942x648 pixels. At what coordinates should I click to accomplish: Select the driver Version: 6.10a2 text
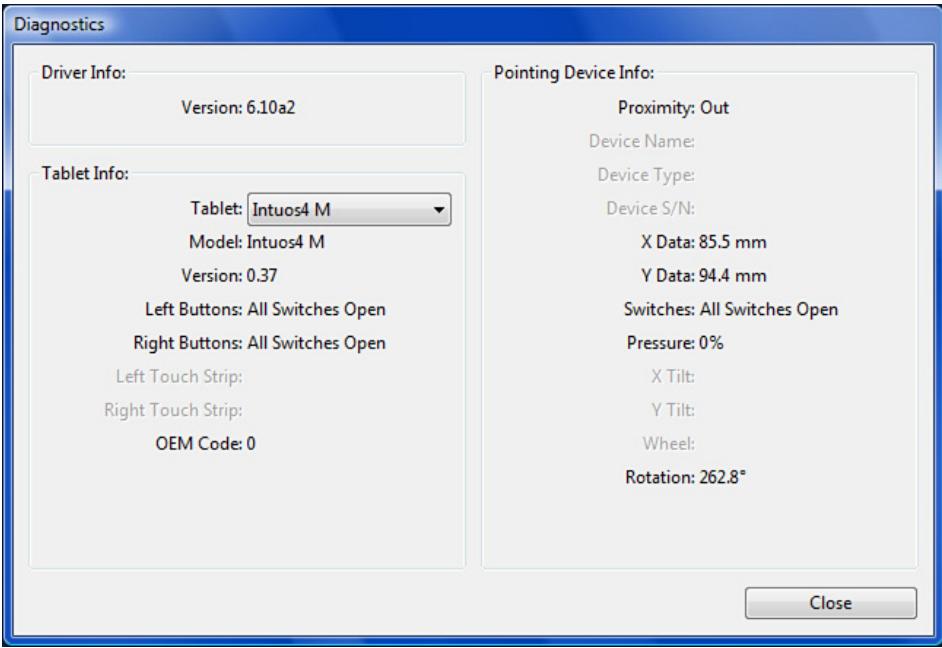pos(239,107)
